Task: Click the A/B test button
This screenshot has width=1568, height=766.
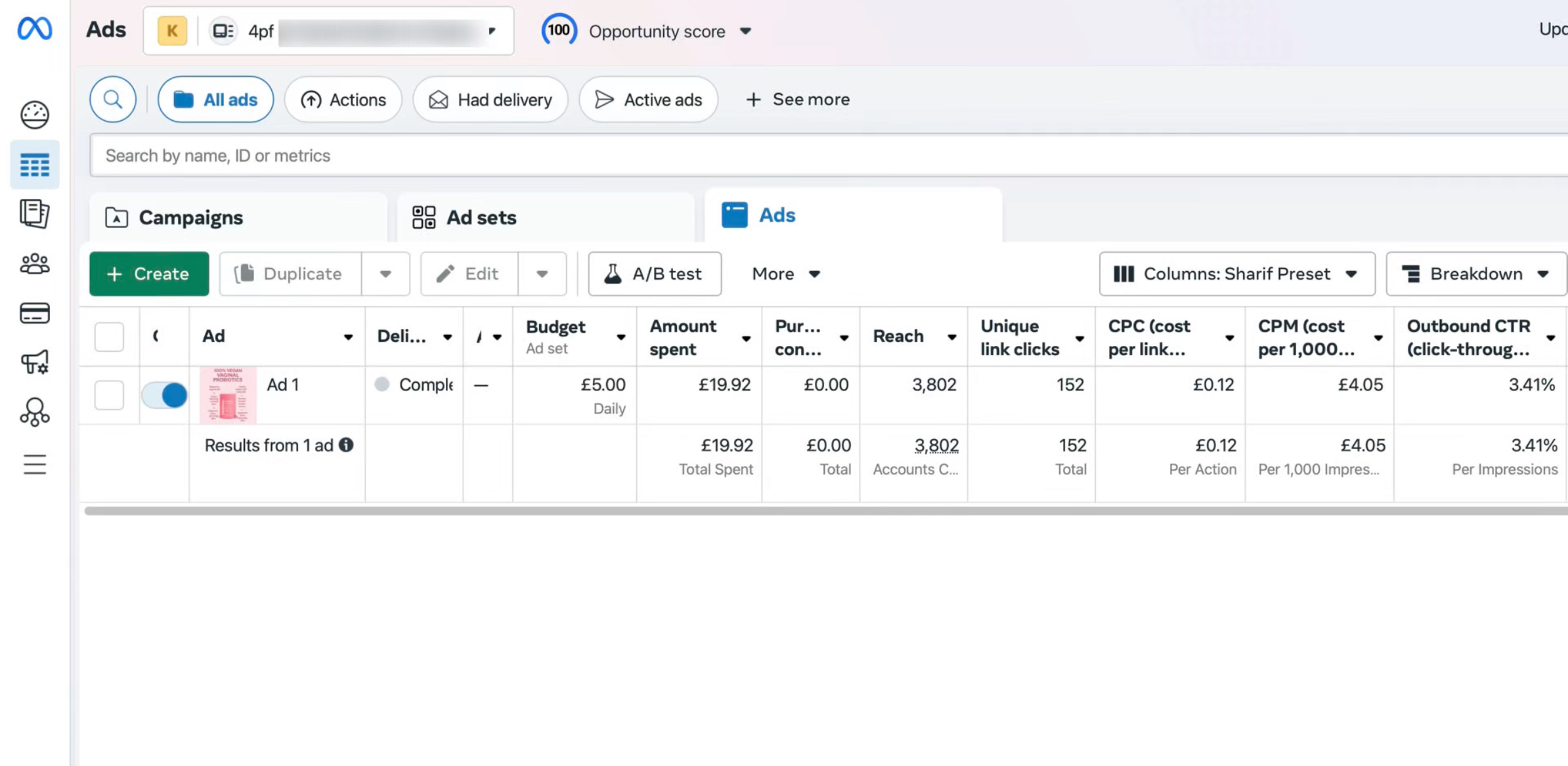Action: 654,274
